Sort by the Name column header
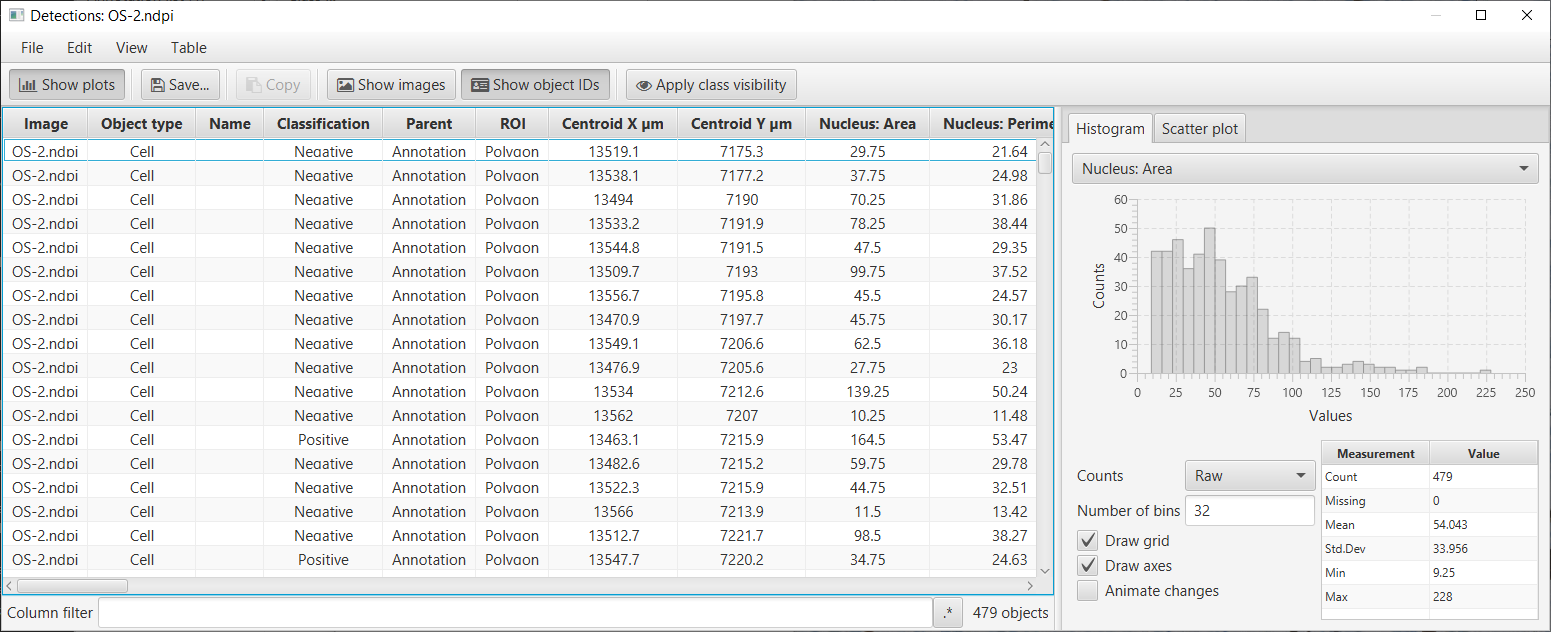The width and height of the screenshot is (1551, 632). click(230, 124)
